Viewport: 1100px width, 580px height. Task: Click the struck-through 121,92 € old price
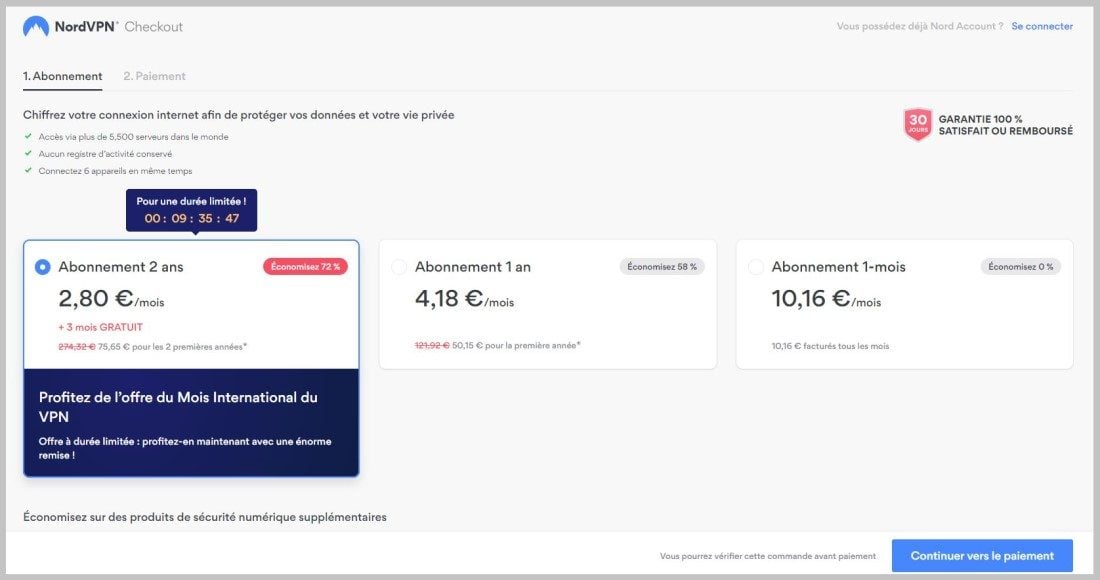pyautogui.click(x=432, y=345)
